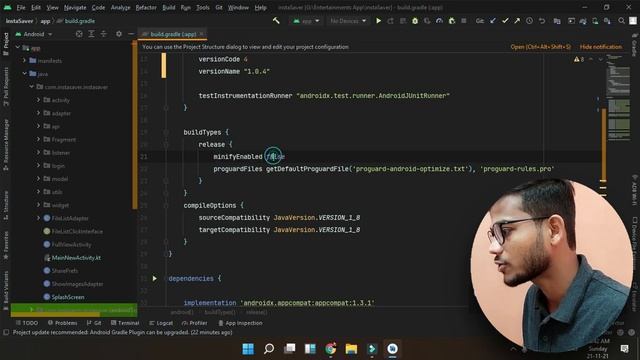Expand the activity package
The width and height of the screenshot is (640, 360).
pos(38,100)
